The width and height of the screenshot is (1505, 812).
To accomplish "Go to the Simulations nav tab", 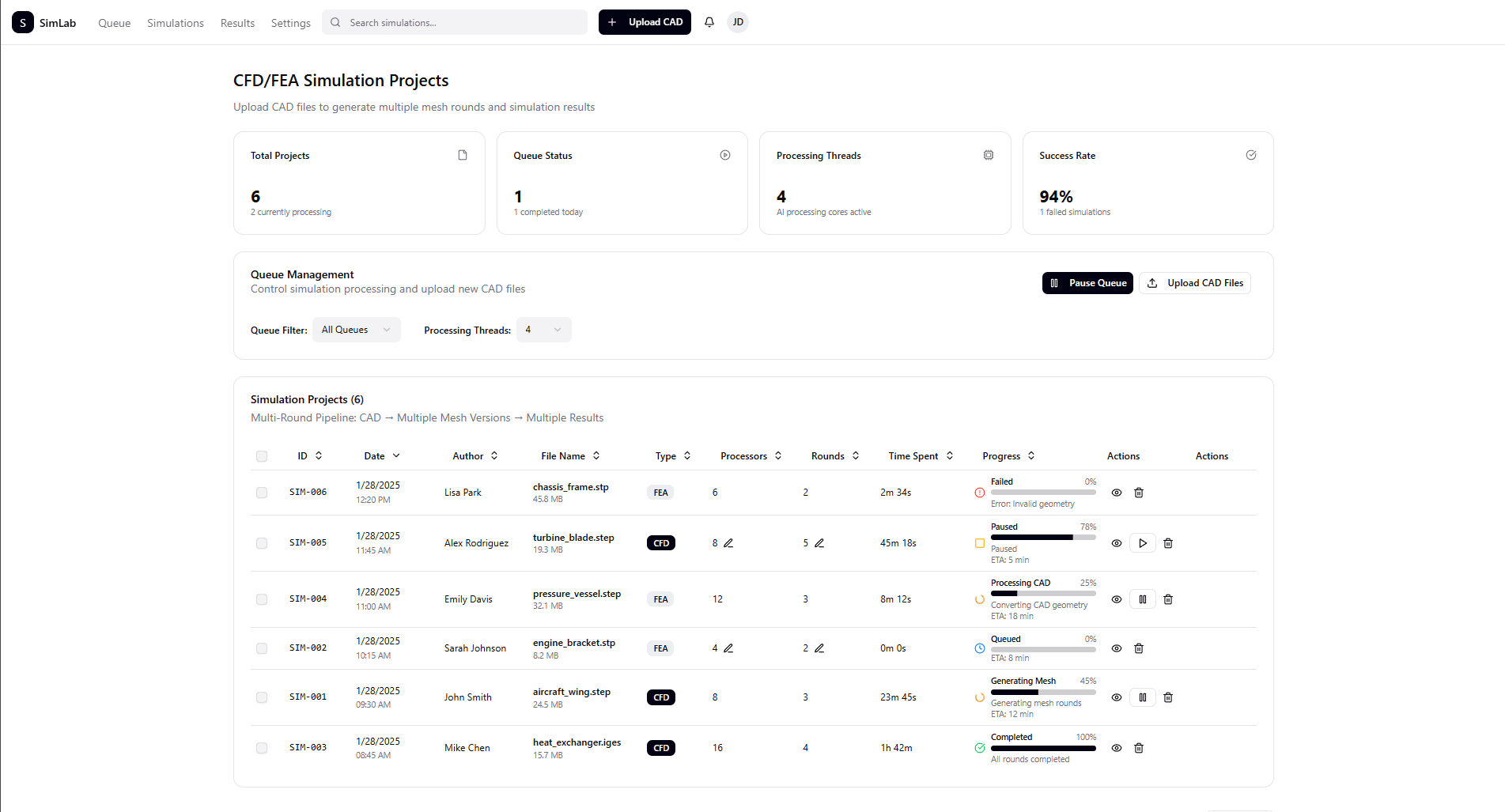I will tap(176, 23).
